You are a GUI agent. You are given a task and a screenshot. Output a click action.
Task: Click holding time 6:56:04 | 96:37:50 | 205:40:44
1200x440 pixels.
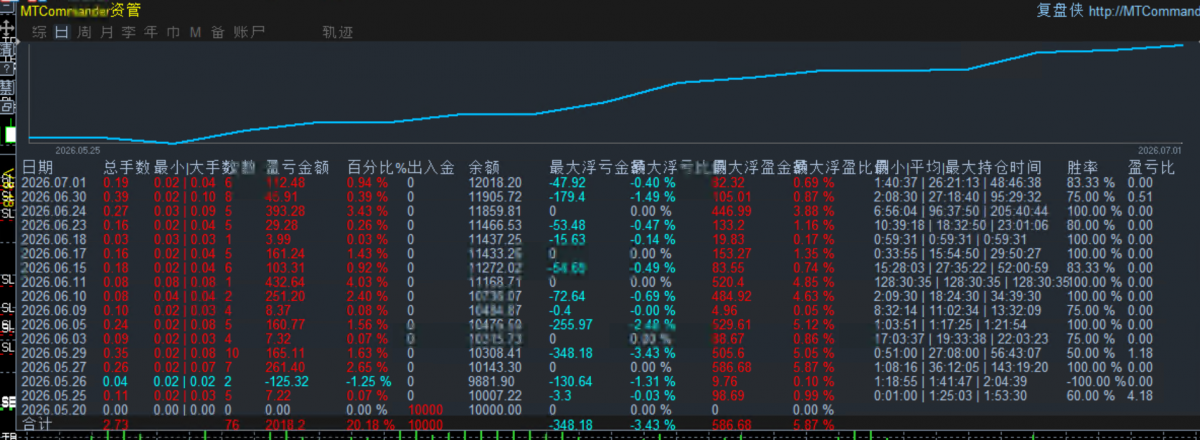click(961, 211)
